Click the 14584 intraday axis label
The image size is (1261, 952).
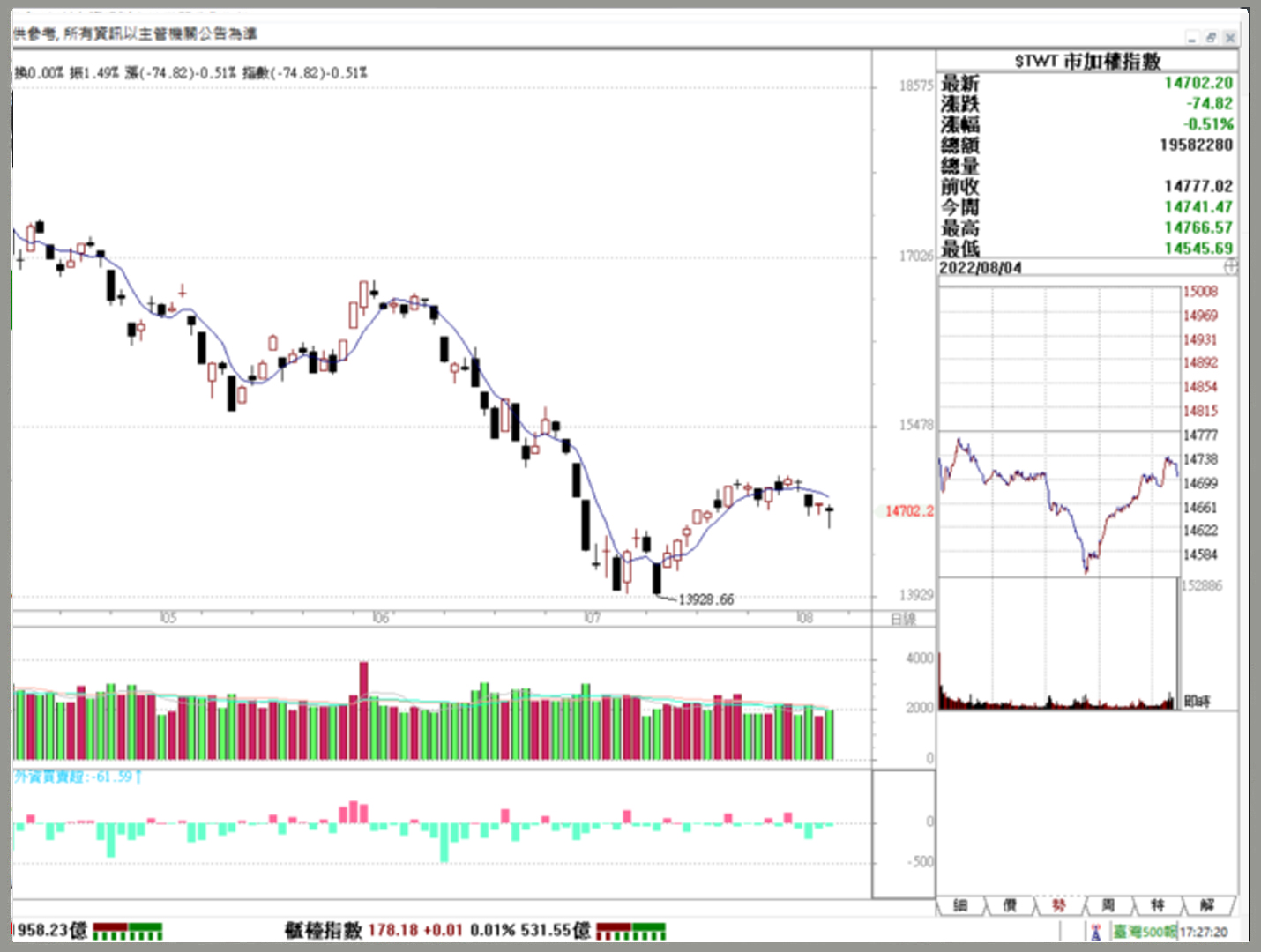(x=1200, y=554)
